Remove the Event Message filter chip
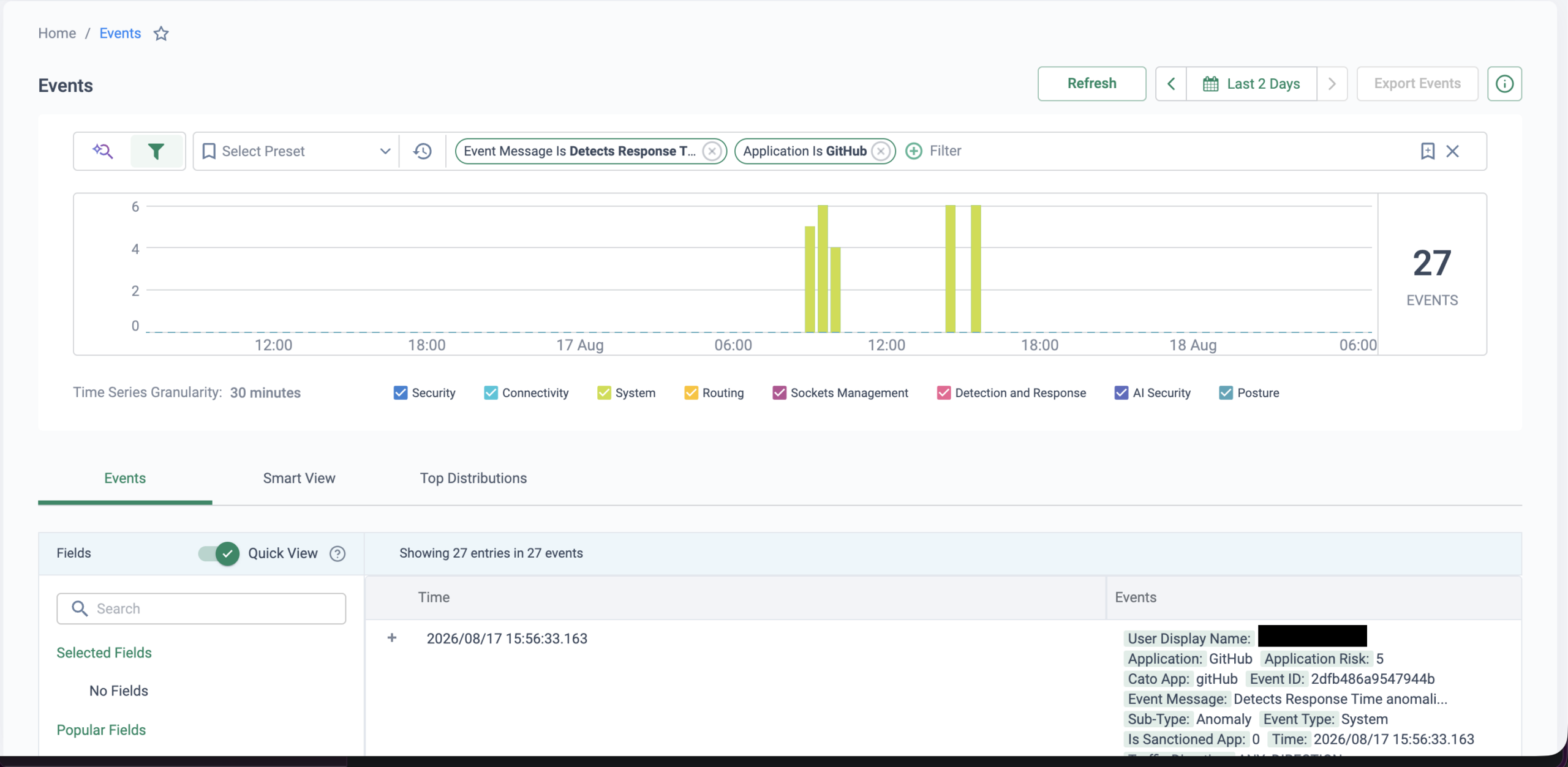 (x=712, y=151)
